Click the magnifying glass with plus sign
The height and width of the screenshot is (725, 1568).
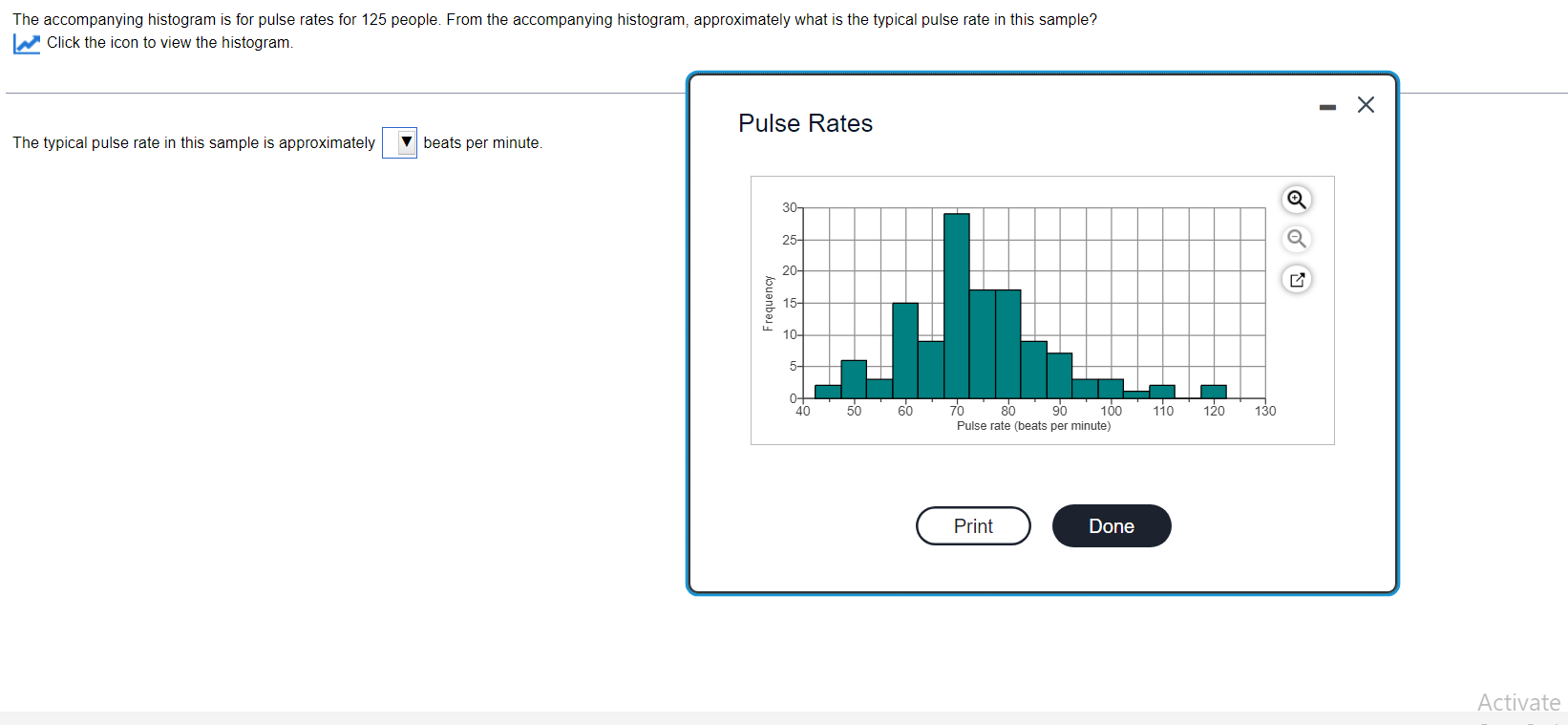pos(1296,200)
